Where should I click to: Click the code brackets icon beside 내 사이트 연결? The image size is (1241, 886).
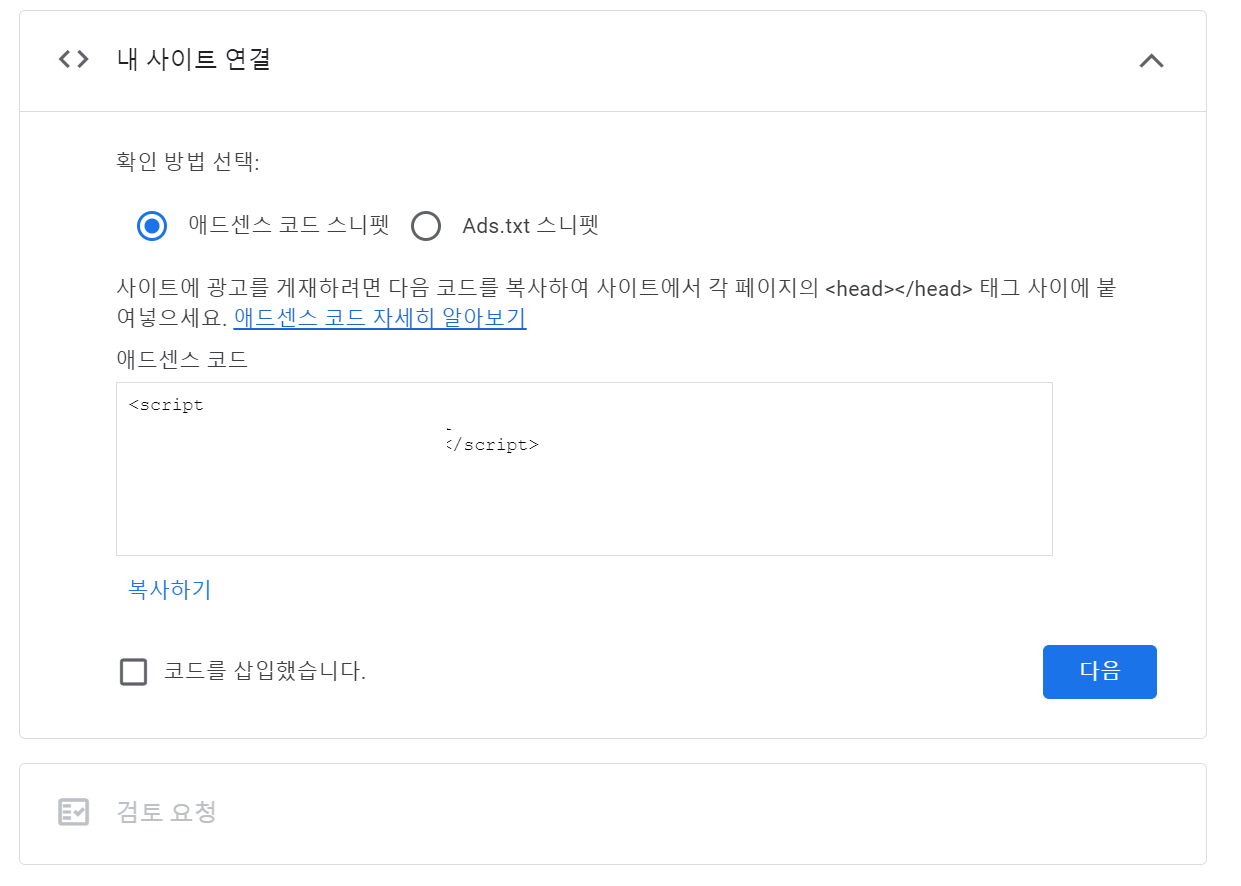pos(73,59)
